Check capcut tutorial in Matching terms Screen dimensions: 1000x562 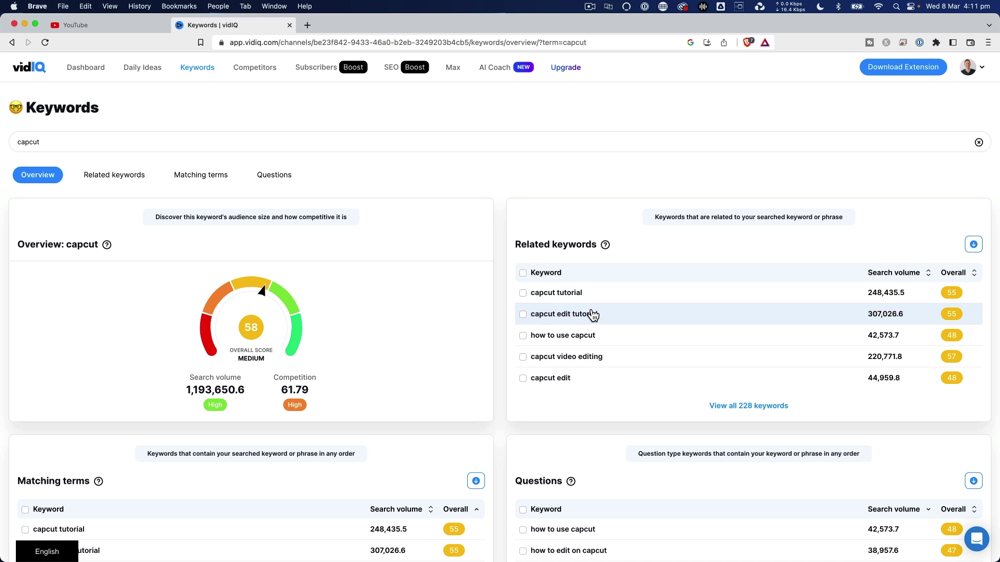click(25, 529)
